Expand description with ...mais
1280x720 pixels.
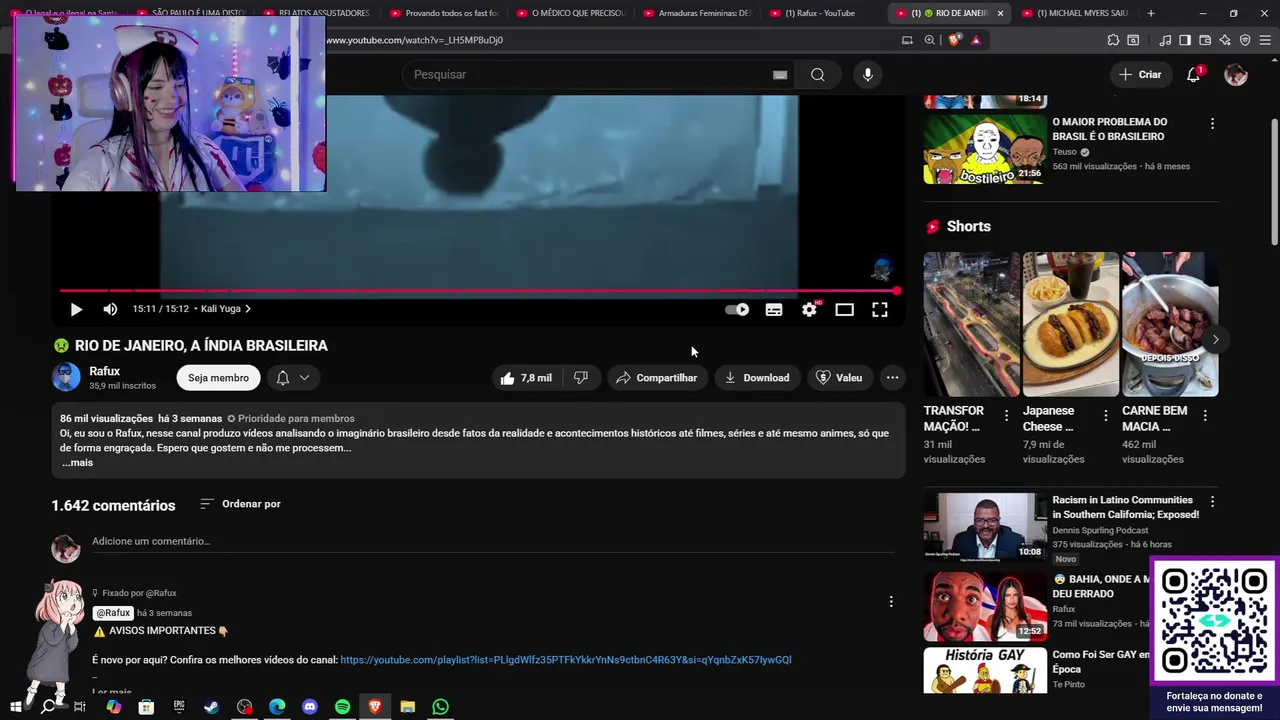click(x=77, y=462)
